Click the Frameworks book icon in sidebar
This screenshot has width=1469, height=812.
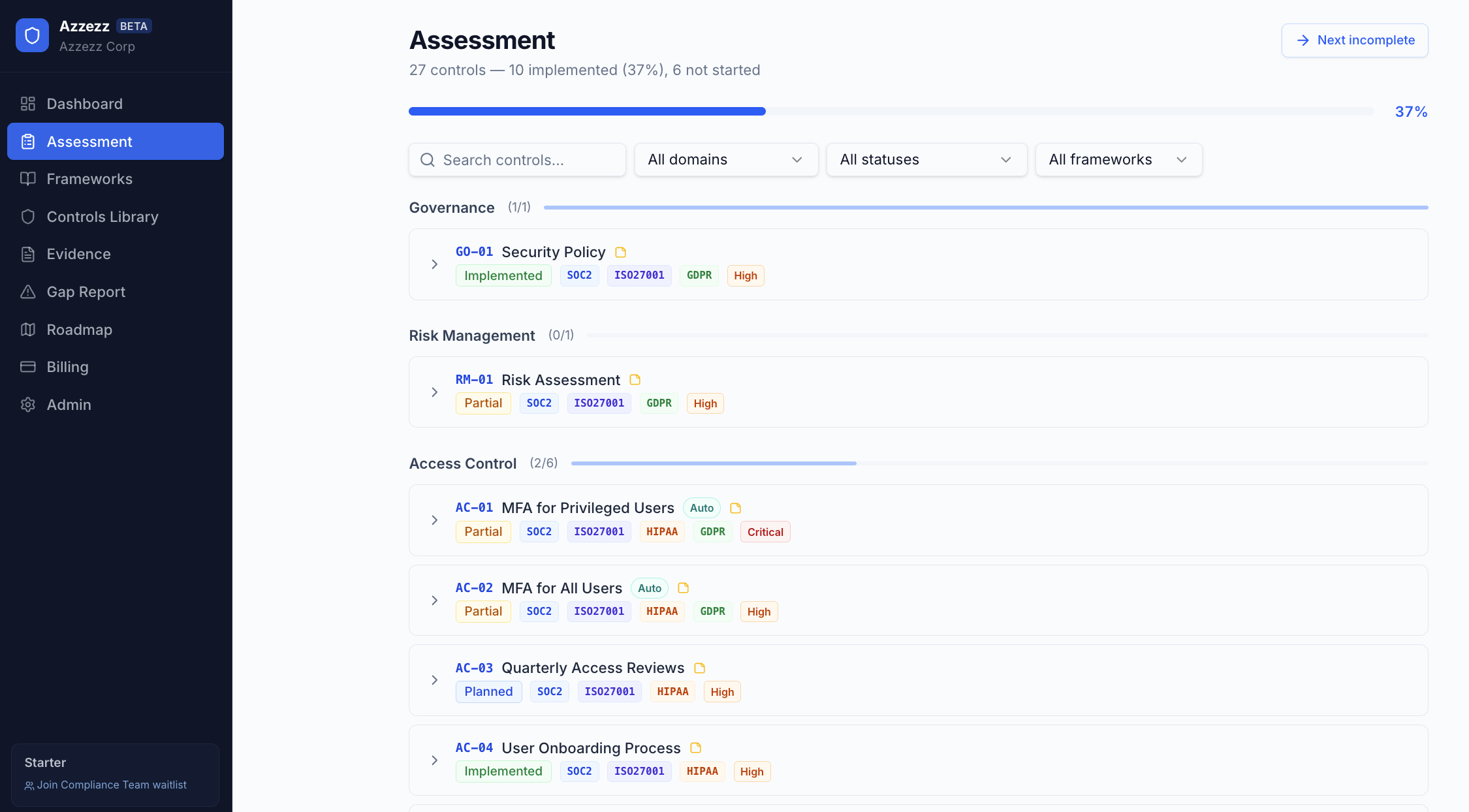28,179
